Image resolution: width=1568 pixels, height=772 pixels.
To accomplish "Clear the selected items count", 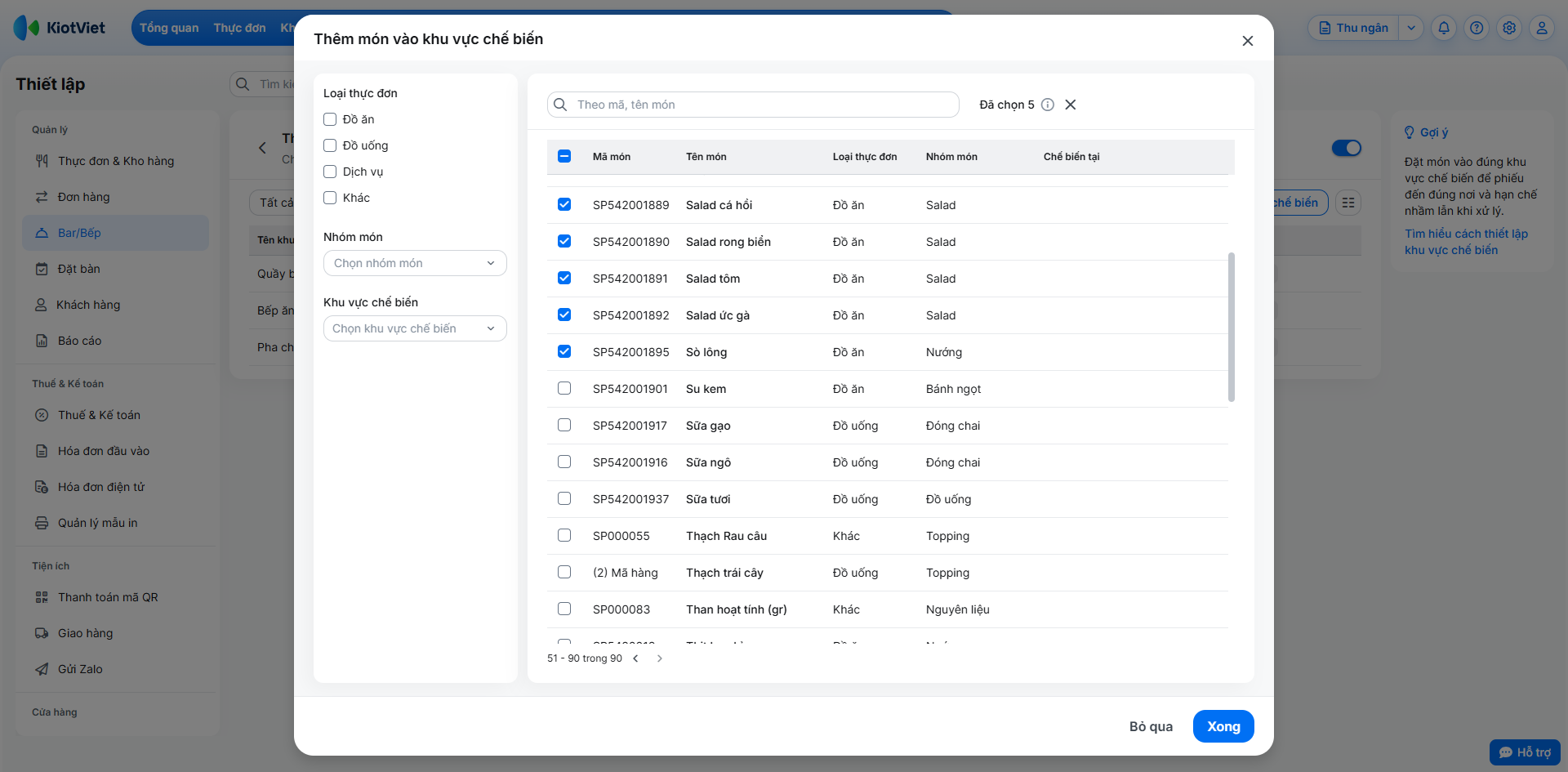I will 1070,105.
